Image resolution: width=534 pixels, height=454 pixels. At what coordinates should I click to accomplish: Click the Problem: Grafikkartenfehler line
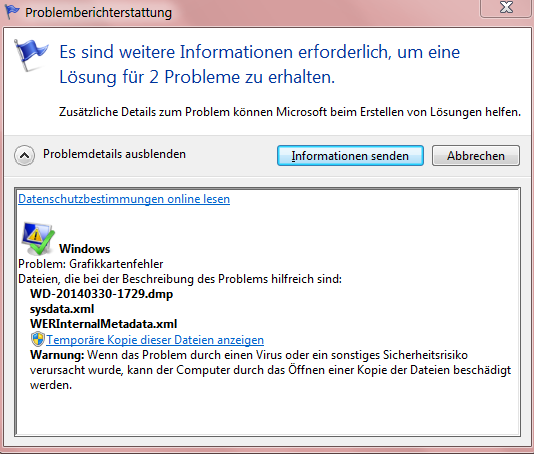(91, 264)
